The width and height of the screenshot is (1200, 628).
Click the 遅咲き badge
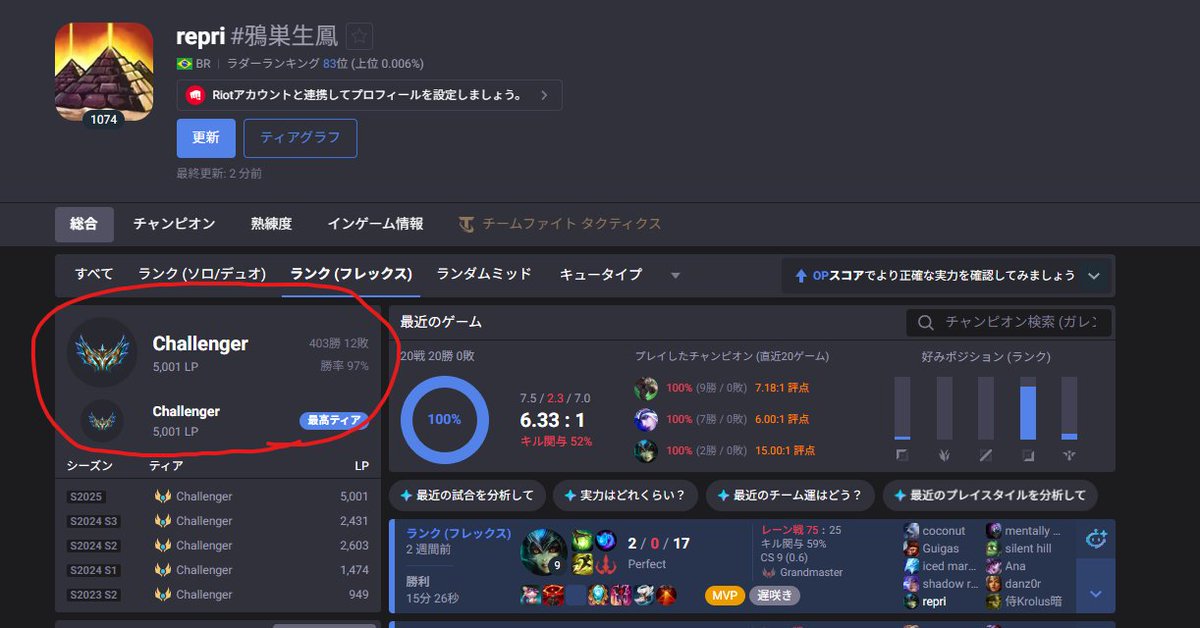click(774, 596)
